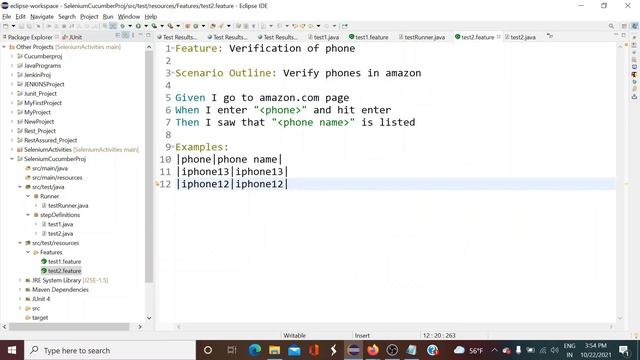This screenshot has width=640, height=360.
Task: Switch to the test2.java editor tab
Action: click(x=520, y=37)
